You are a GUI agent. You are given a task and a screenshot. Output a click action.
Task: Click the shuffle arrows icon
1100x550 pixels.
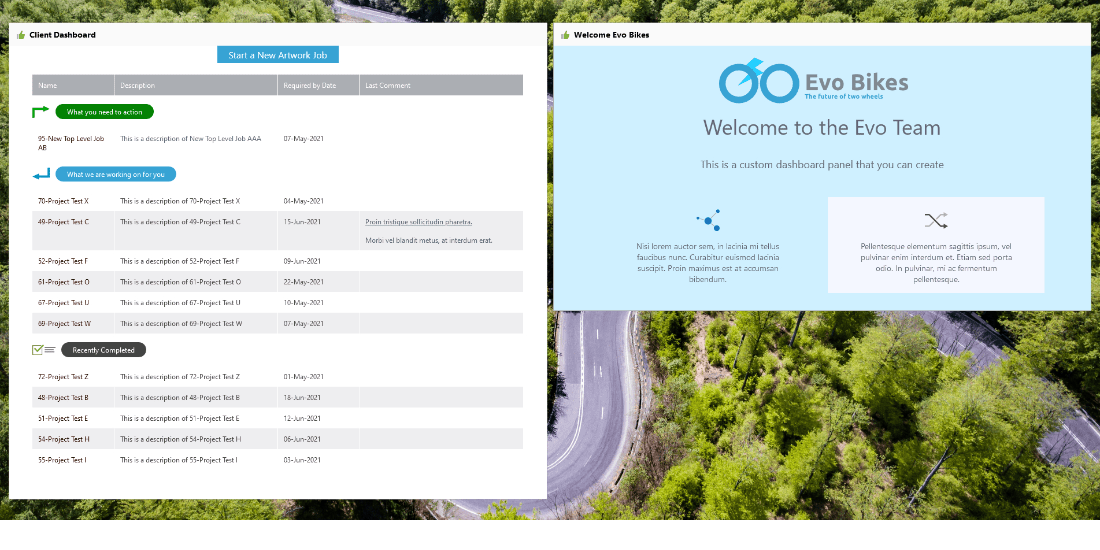[x=936, y=220]
